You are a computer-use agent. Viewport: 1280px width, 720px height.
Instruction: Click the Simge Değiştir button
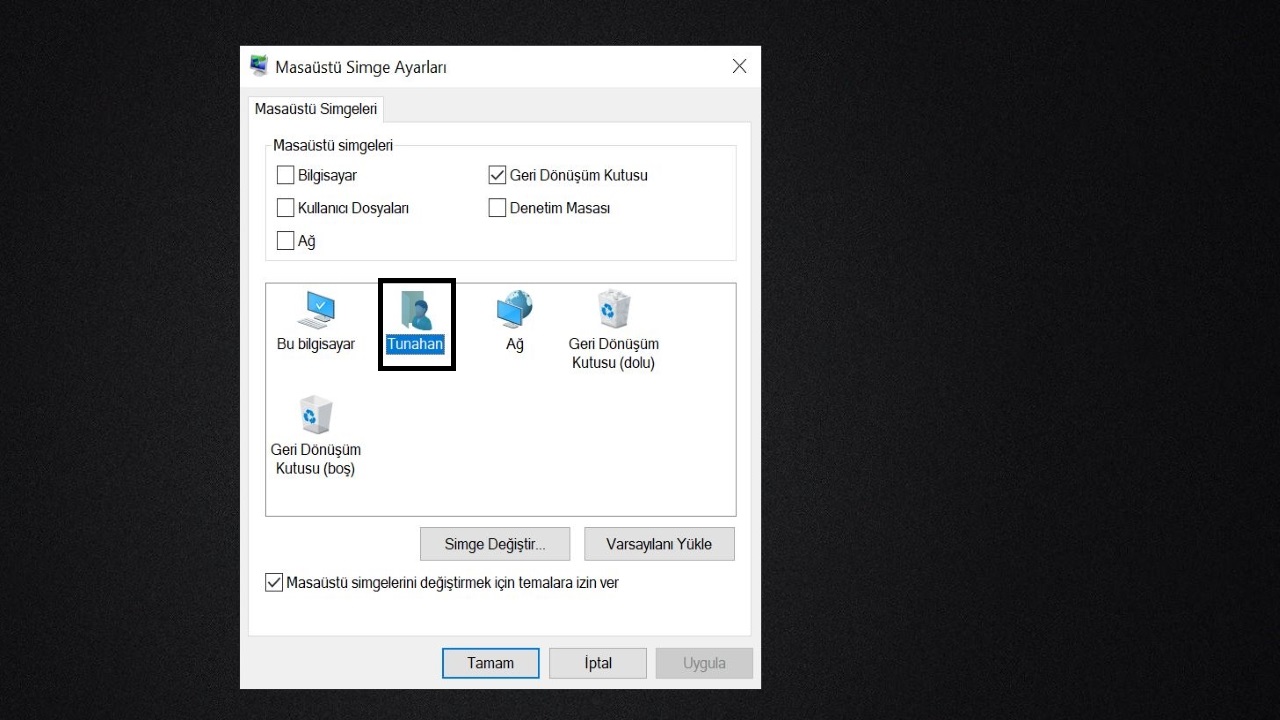point(495,545)
